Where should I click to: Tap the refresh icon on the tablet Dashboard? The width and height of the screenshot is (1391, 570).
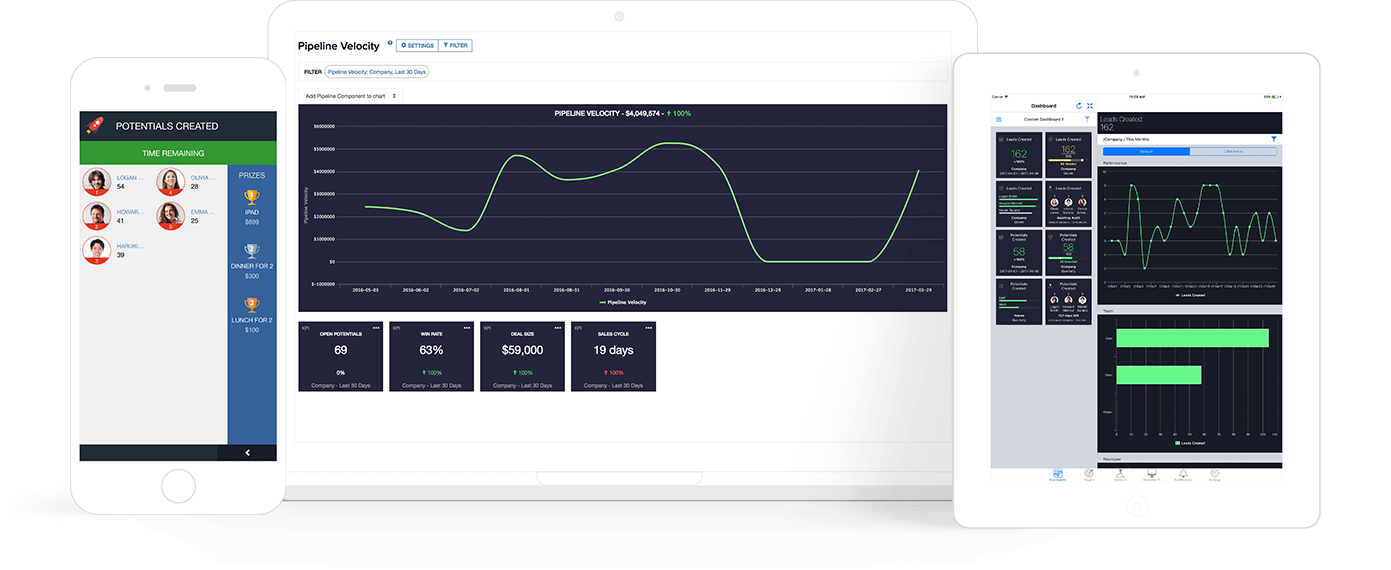click(1079, 106)
